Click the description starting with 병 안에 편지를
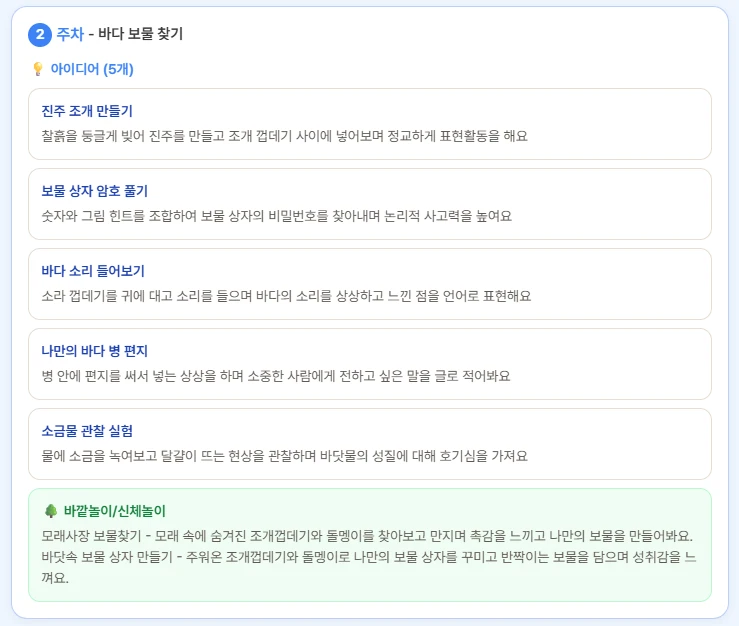 coord(276,376)
